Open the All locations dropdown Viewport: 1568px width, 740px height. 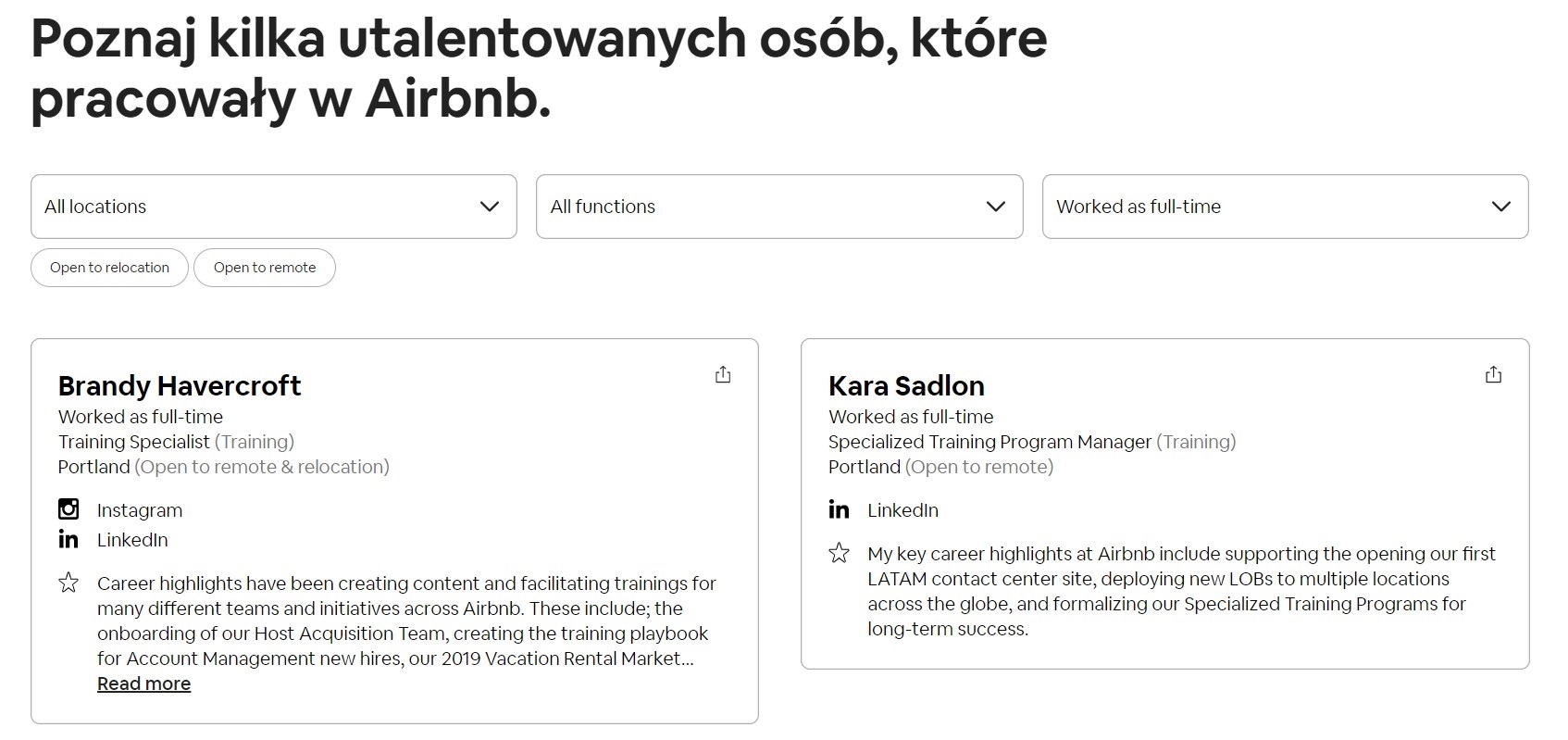click(x=273, y=207)
